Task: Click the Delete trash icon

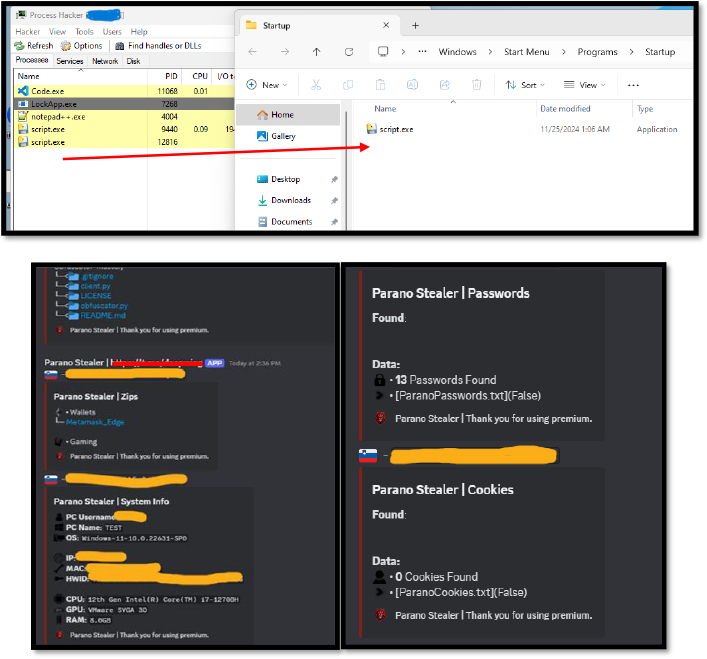Action: (477, 85)
